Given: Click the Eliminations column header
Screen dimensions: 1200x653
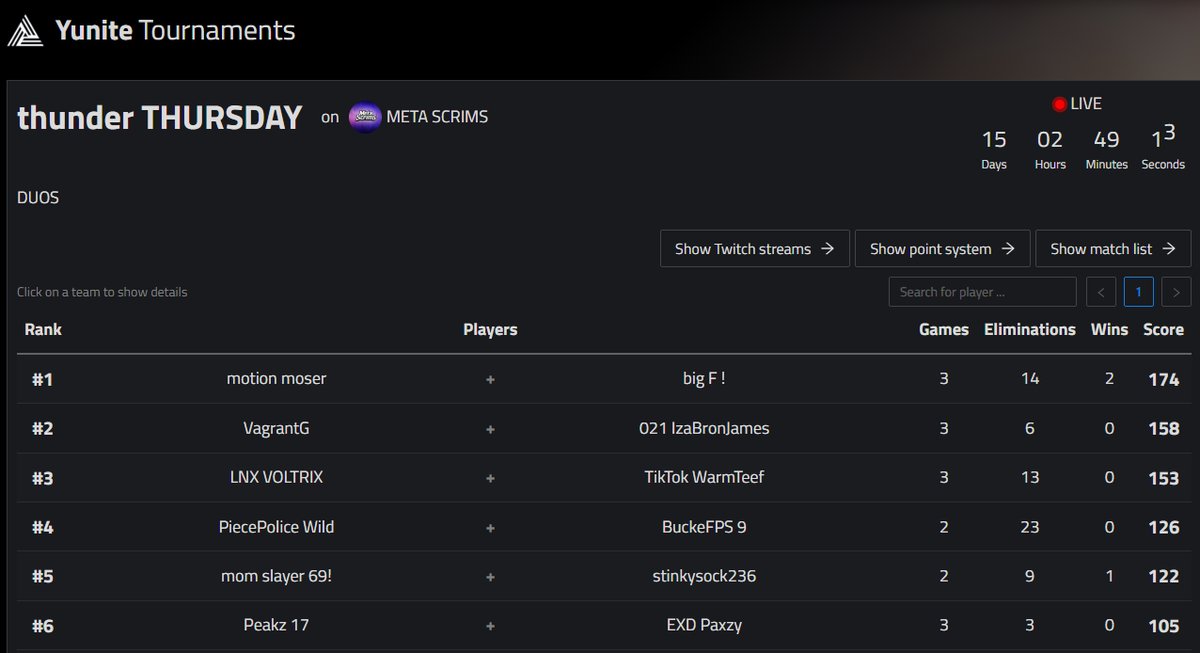Looking at the screenshot, I should 1030,329.
